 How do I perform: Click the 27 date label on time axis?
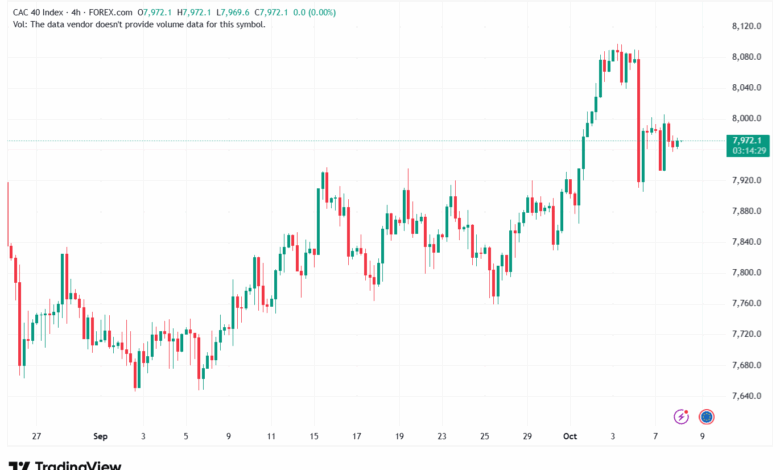coord(36,437)
